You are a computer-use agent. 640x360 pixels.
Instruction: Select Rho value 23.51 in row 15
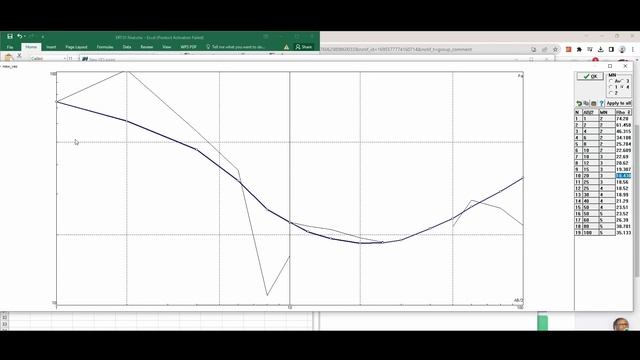tap(623, 207)
